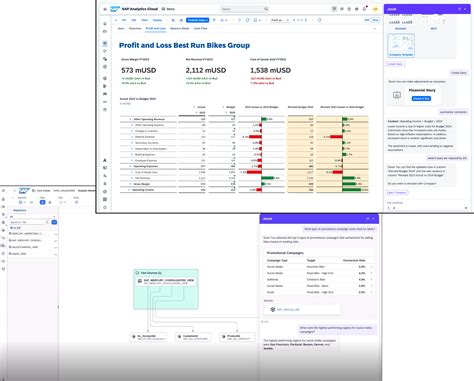Click the Fact Sources (1) header
This screenshot has height=381, width=474.
[151, 273]
